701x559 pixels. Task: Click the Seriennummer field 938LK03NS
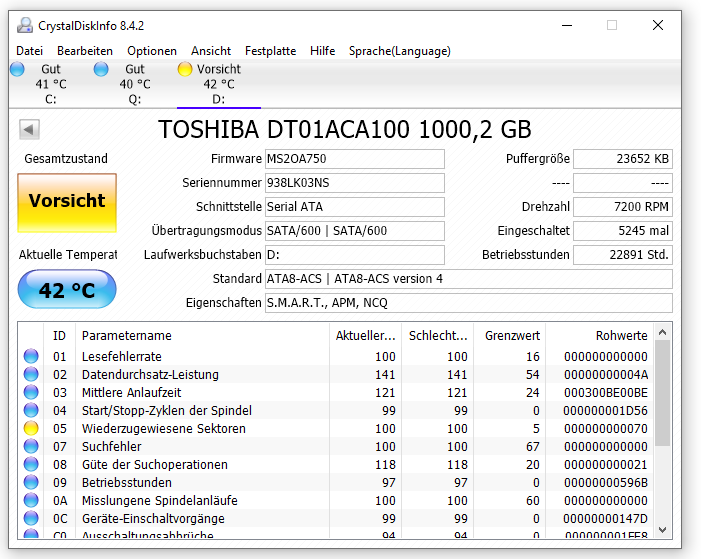355,183
